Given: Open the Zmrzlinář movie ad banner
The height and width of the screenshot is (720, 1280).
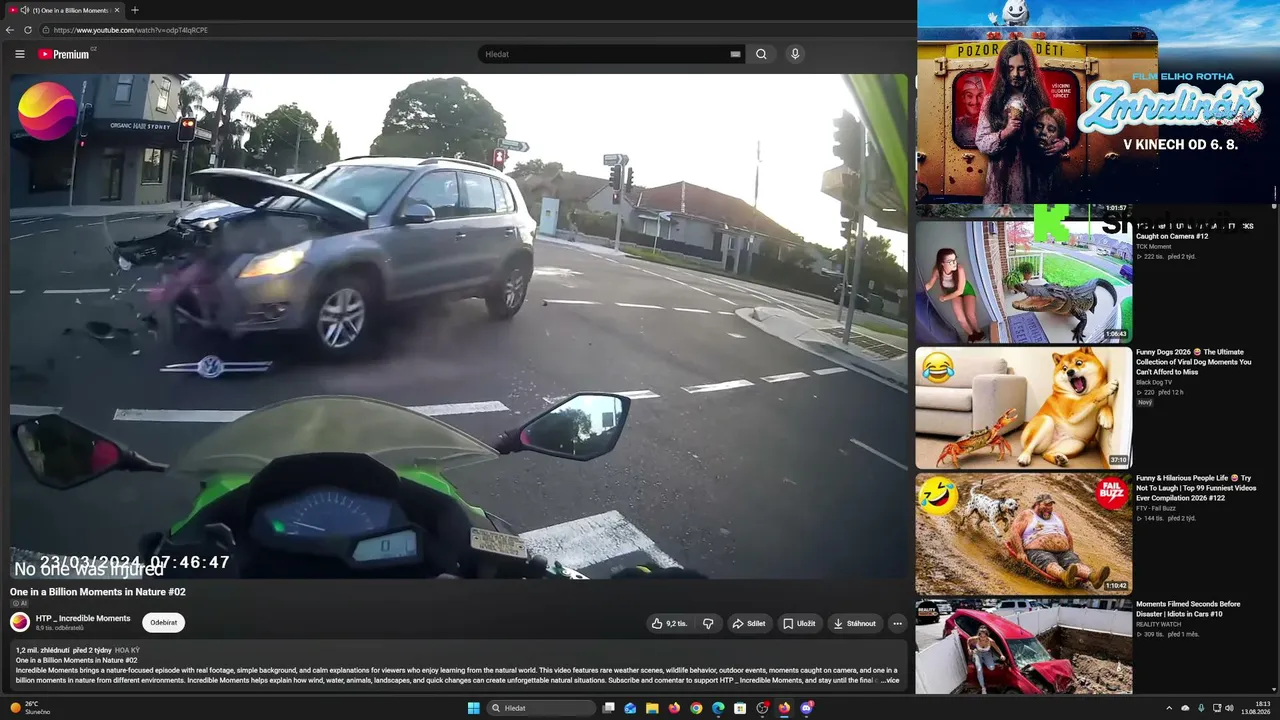Looking at the screenshot, I should pos(1098,102).
